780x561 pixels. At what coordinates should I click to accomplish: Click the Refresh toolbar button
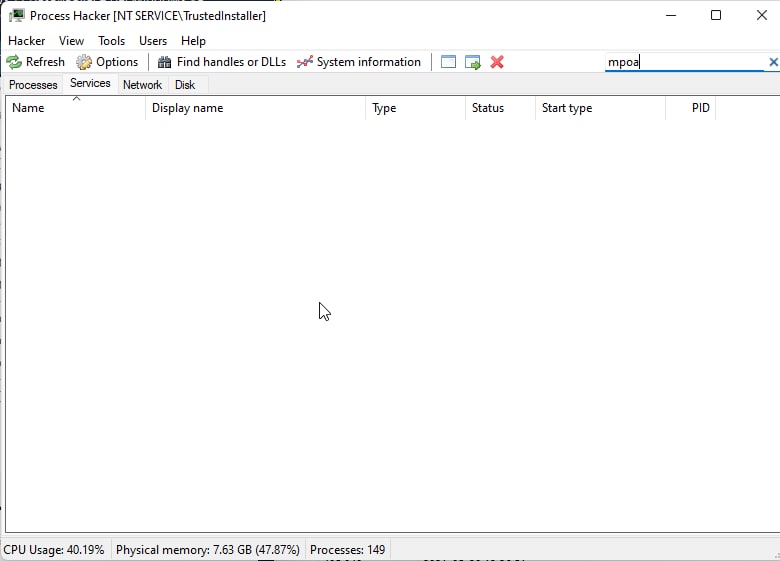[35, 62]
